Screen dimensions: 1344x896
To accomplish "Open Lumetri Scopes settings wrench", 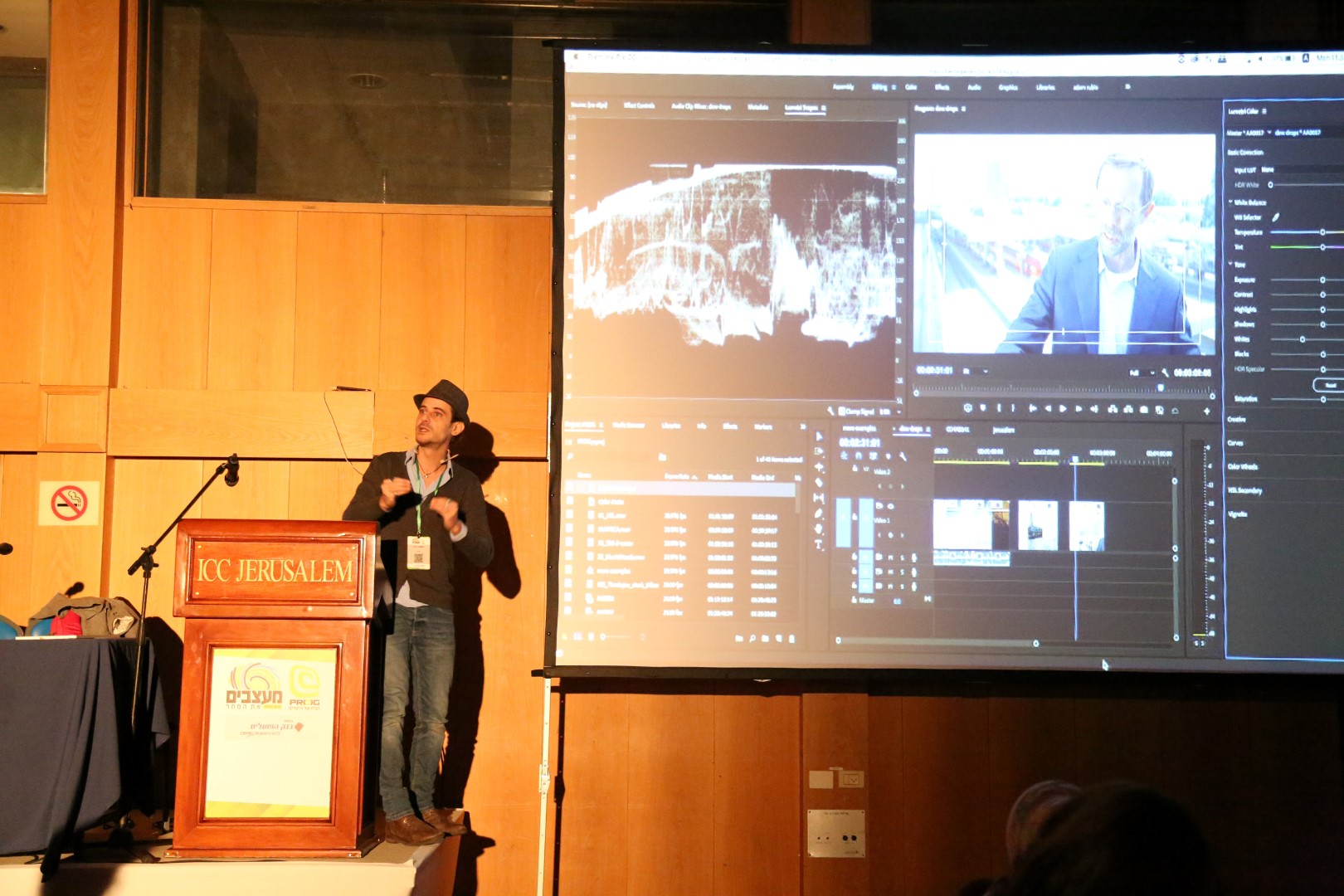I will pyautogui.click(x=830, y=411).
